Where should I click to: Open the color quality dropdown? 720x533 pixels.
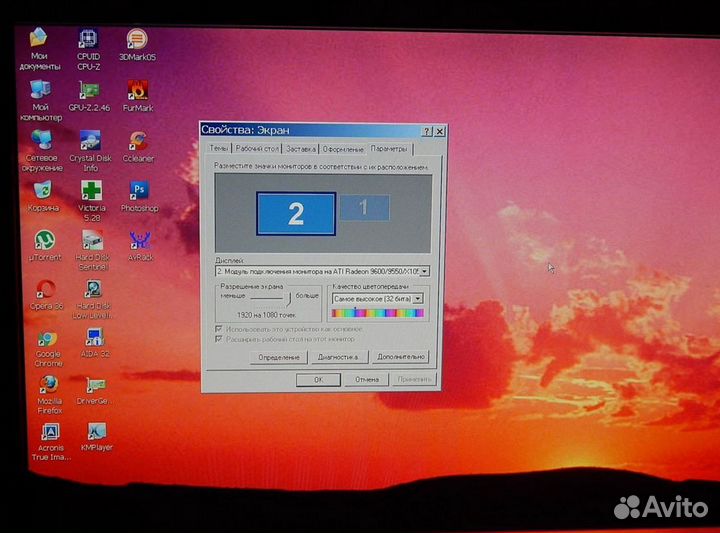(x=418, y=298)
